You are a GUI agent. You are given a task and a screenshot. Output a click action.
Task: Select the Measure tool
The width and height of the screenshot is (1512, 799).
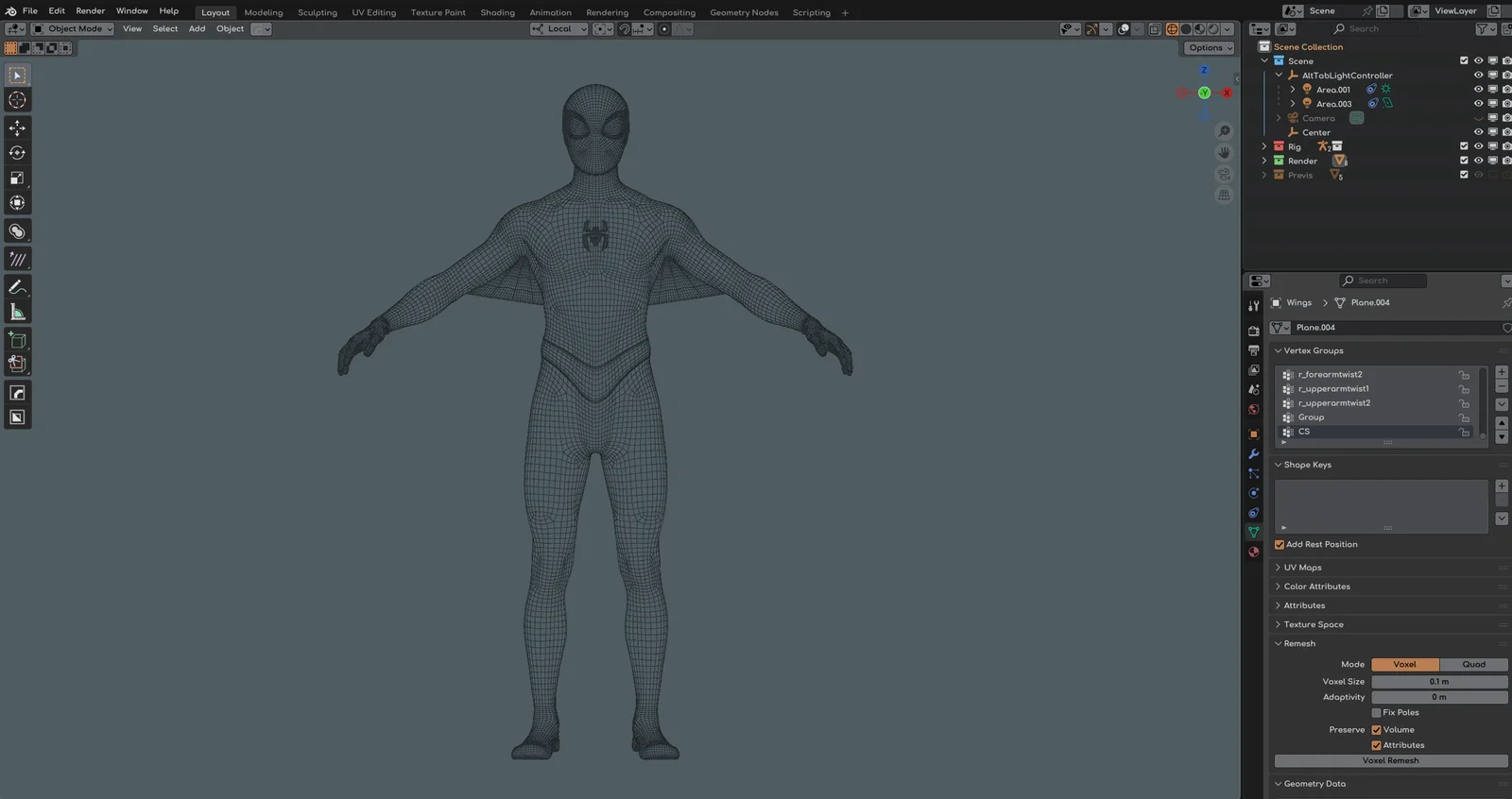[x=17, y=313]
